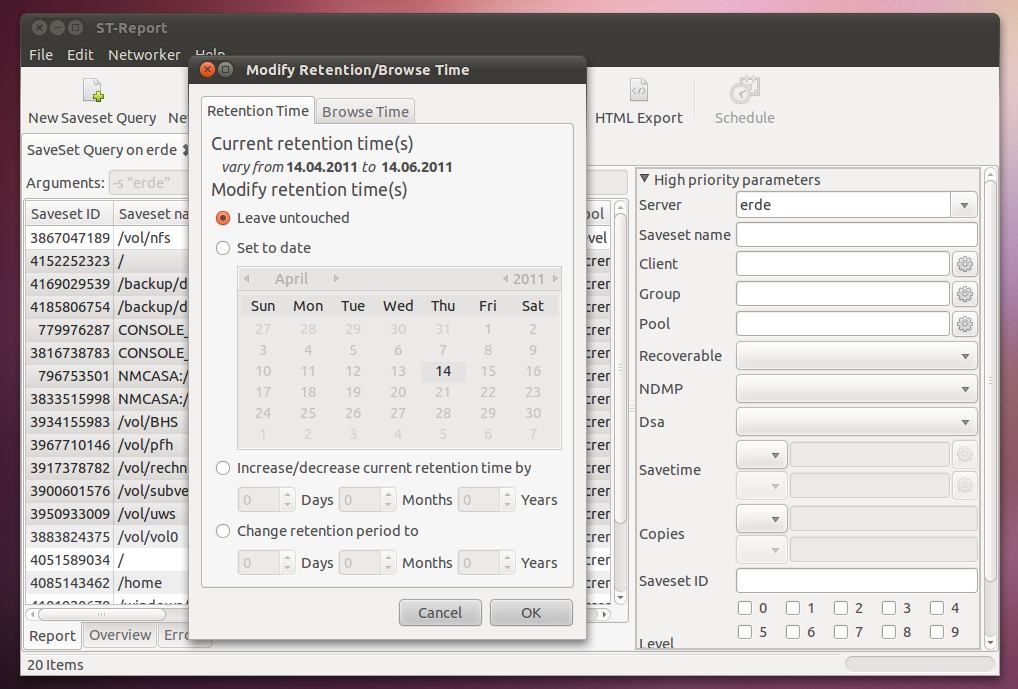Check the Level 9 checkbox
Viewport: 1018px width, 689px height.
point(937,632)
